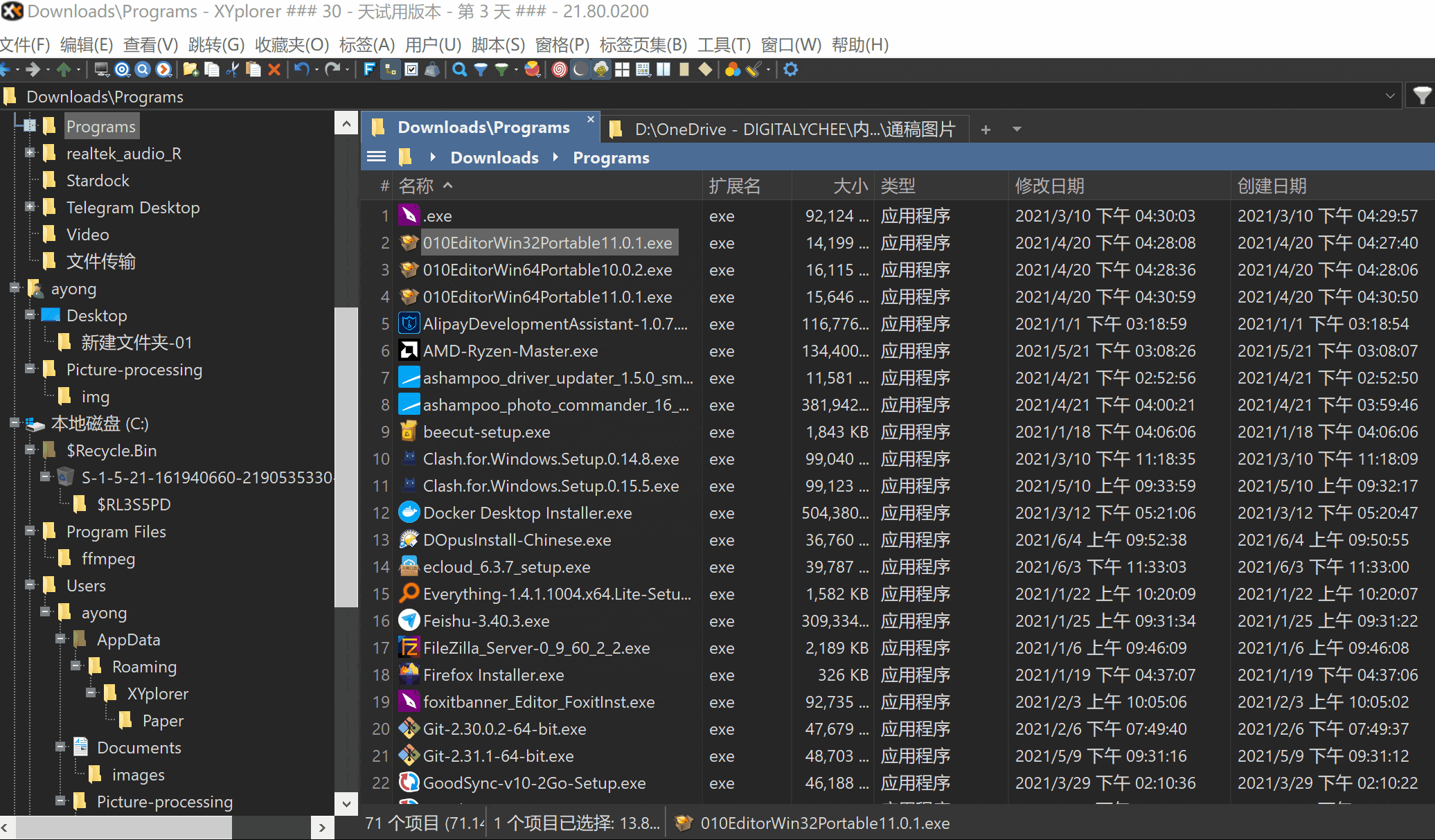Click the paint brush customize icon
Image resolution: width=1435 pixels, height=840 pixels.
[754, 69]
